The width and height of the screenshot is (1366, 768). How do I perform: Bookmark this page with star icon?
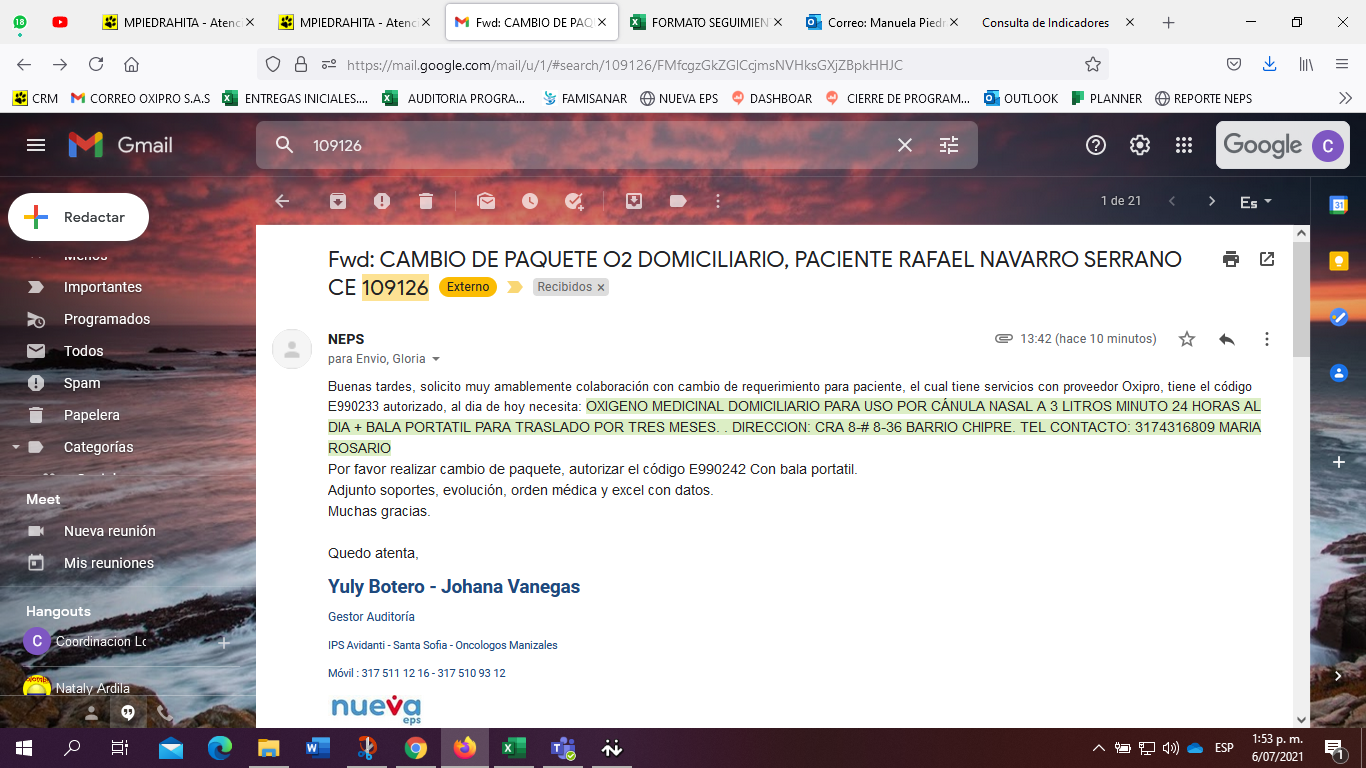coord(1092,64)
